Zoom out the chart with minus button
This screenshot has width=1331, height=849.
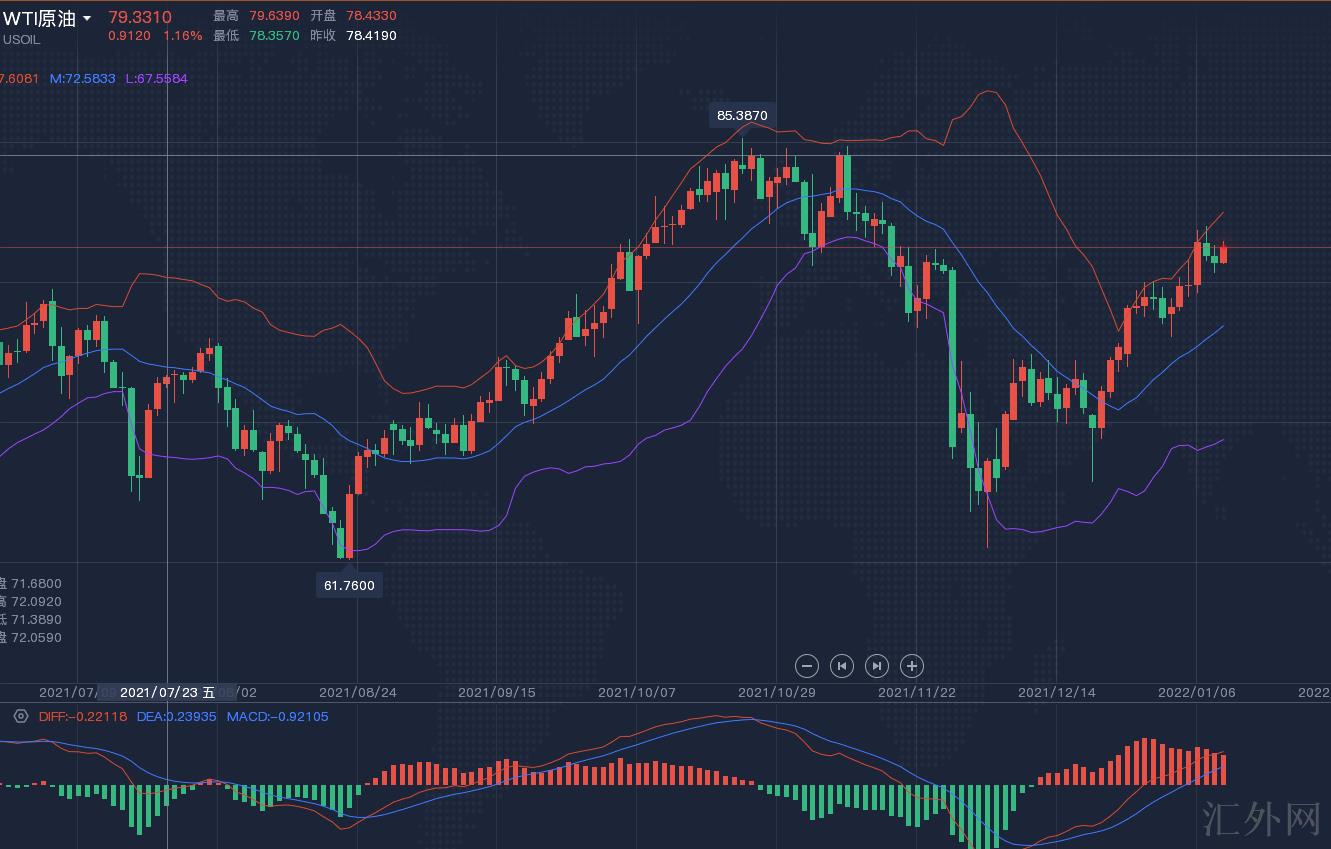pos(807,666)
